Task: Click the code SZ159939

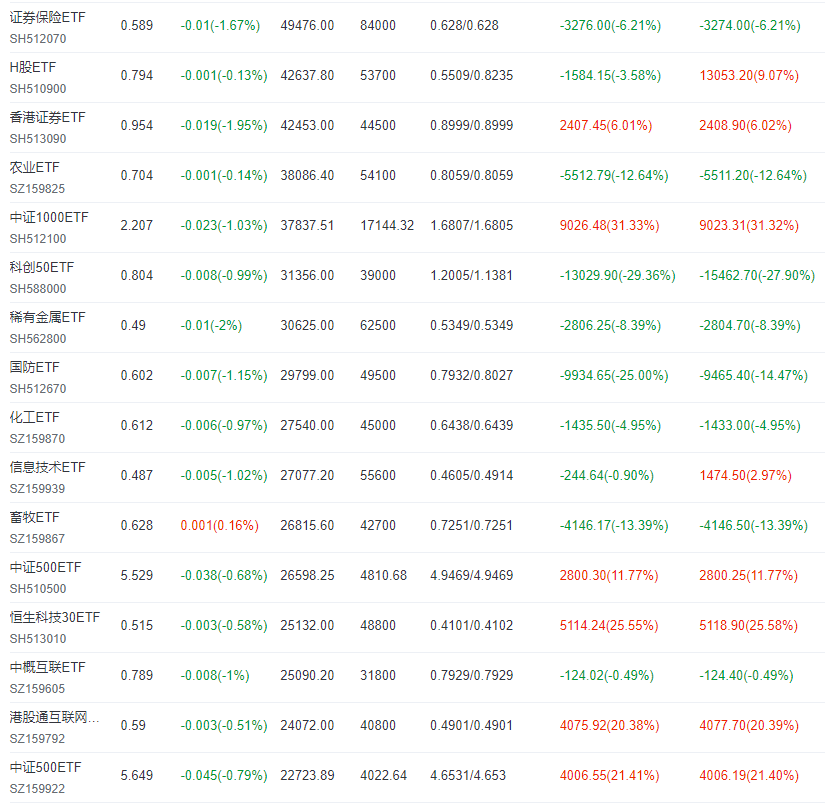Action: pos(37,489)
